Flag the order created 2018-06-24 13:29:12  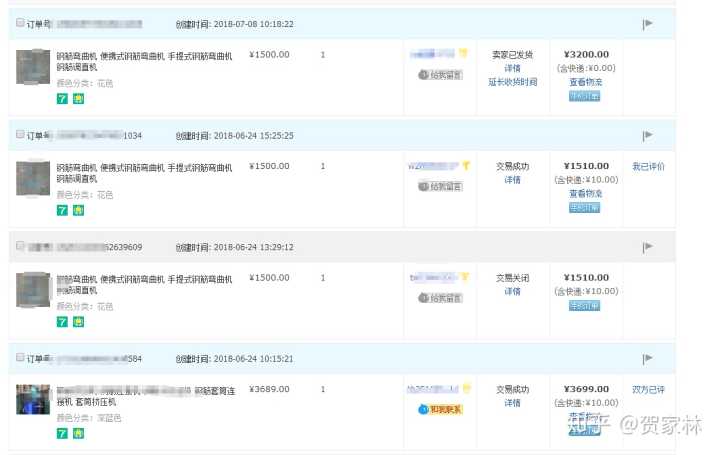(647, 247)
